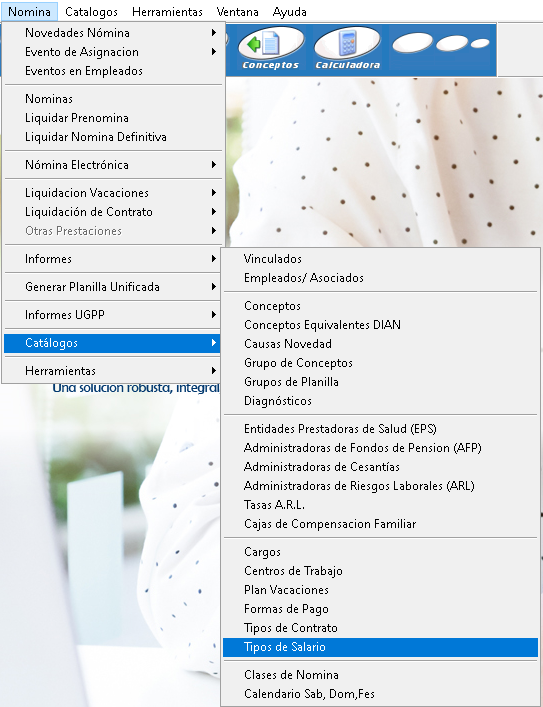This screenshot has width=543, height=707.
Task: Open the Informes UGPP submenu
Action: click(113, 315)
